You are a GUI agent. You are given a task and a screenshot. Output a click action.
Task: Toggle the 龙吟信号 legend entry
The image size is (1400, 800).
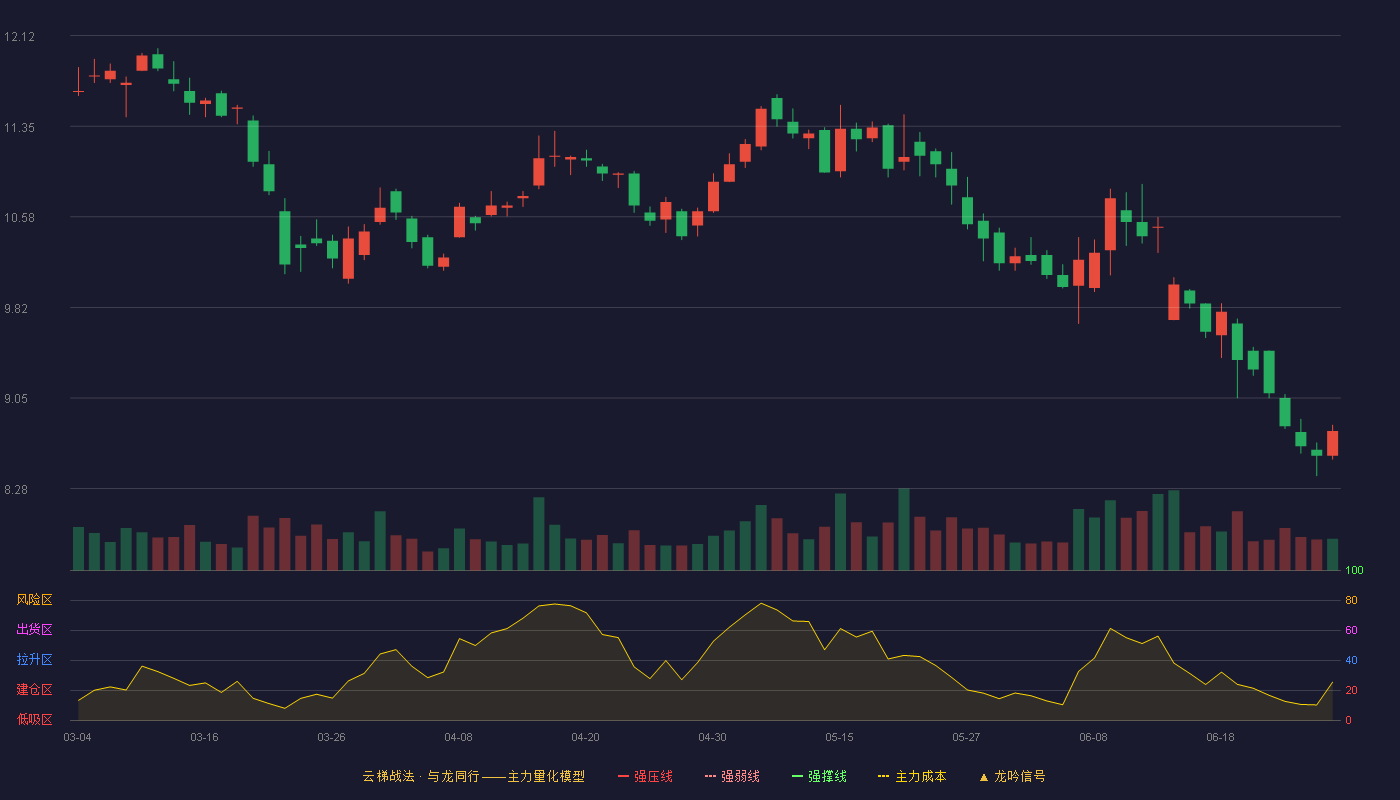pyautogui.click(x=1012, y=776)
